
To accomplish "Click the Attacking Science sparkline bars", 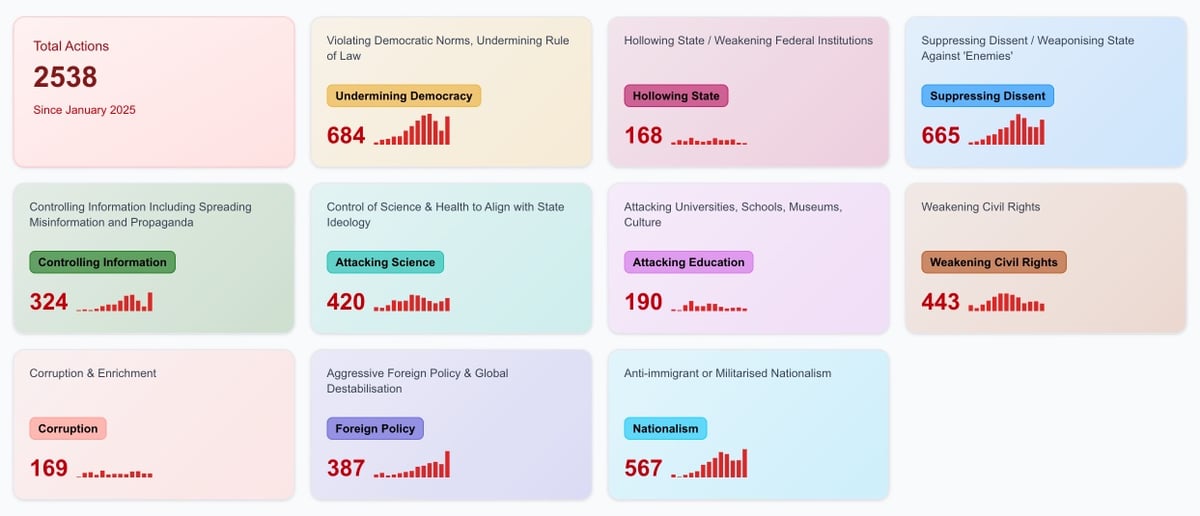I will coord(412,303).
